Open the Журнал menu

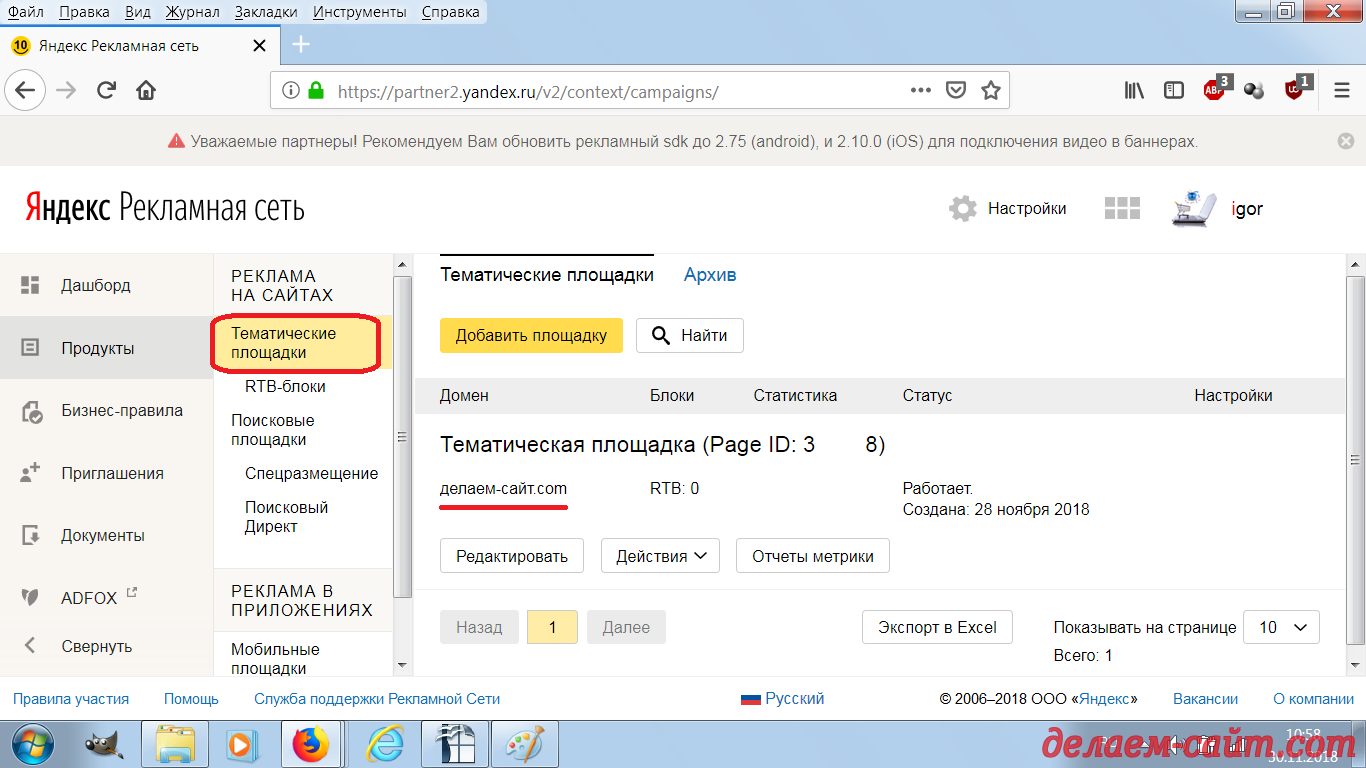tap(191, 12)
